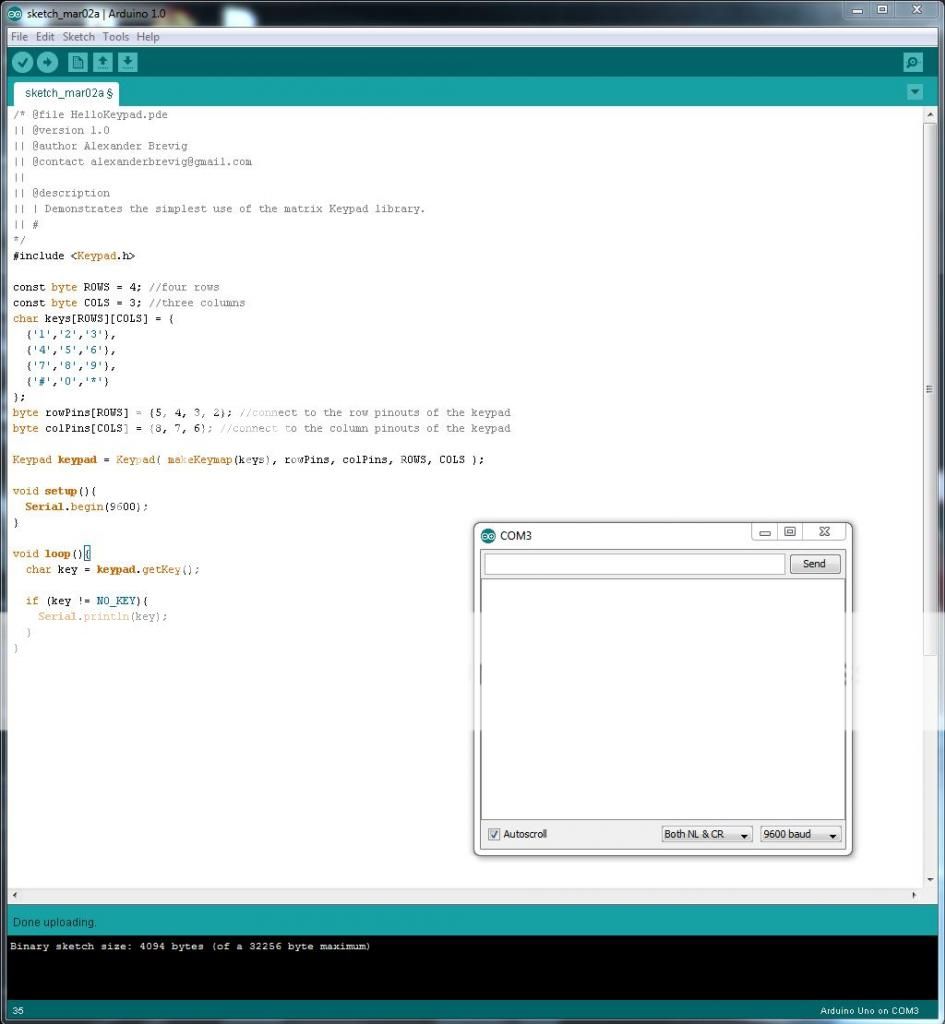Click the 'Serial.begin(9600);' code line
Screen dimensions: 945x1024
[86, 507]
